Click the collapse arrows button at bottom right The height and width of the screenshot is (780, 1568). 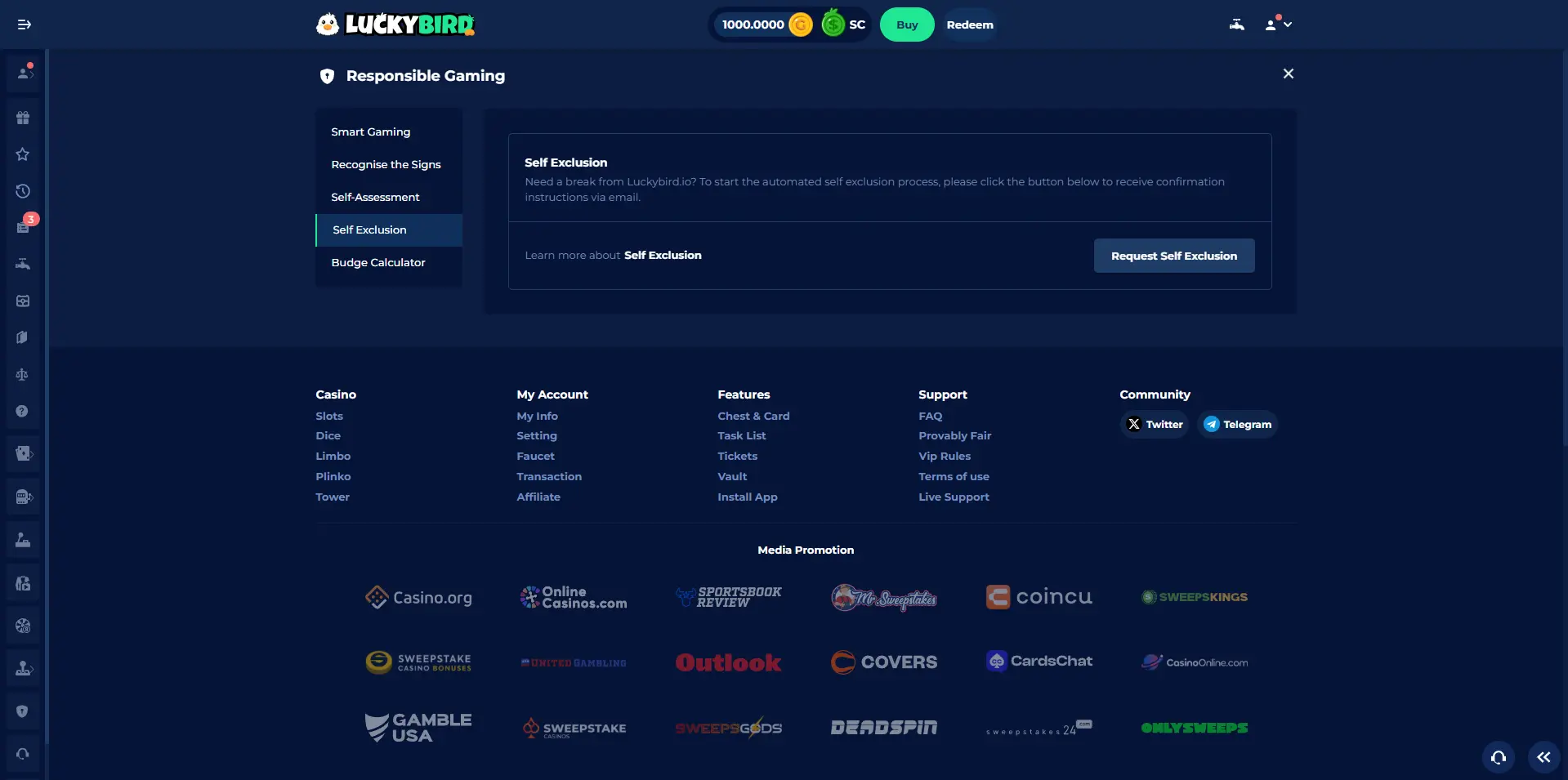pyautogui.click(x=1543, y=756)
